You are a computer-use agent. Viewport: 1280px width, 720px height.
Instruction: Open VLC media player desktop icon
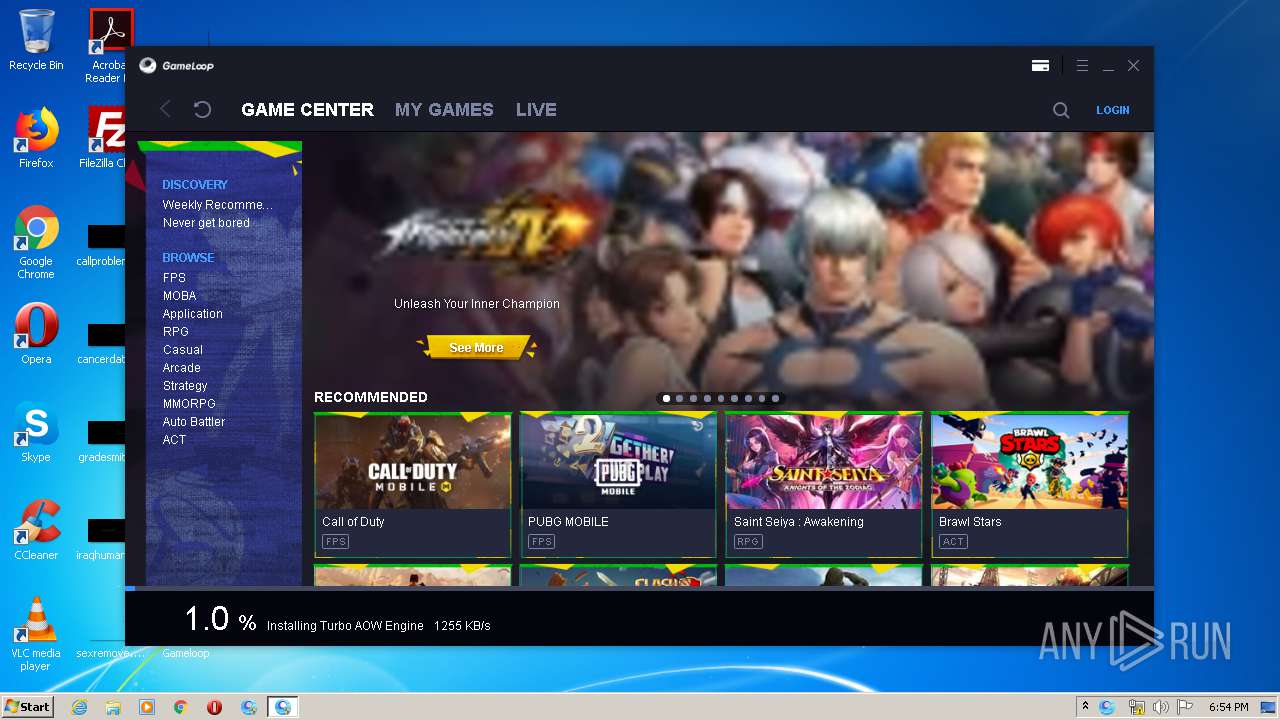point(36,634)
